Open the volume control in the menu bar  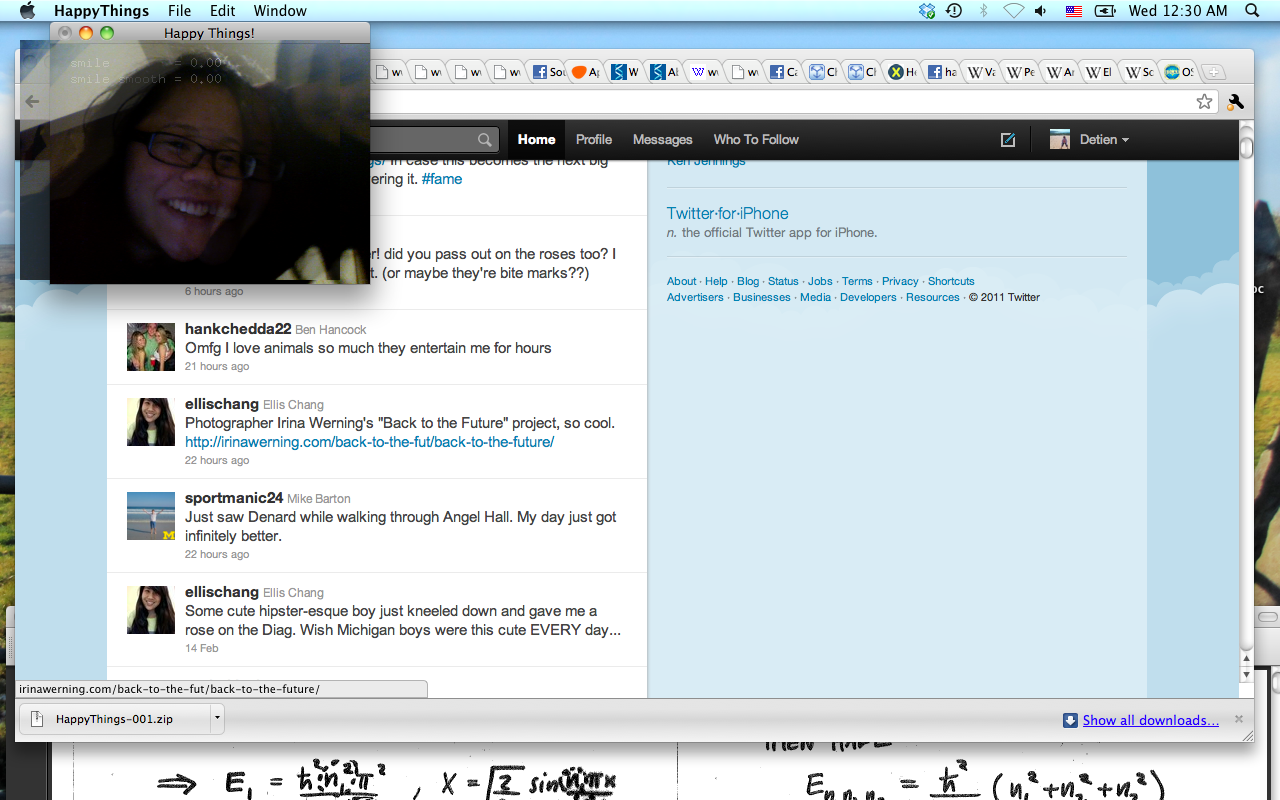[x=1041, y=11]
